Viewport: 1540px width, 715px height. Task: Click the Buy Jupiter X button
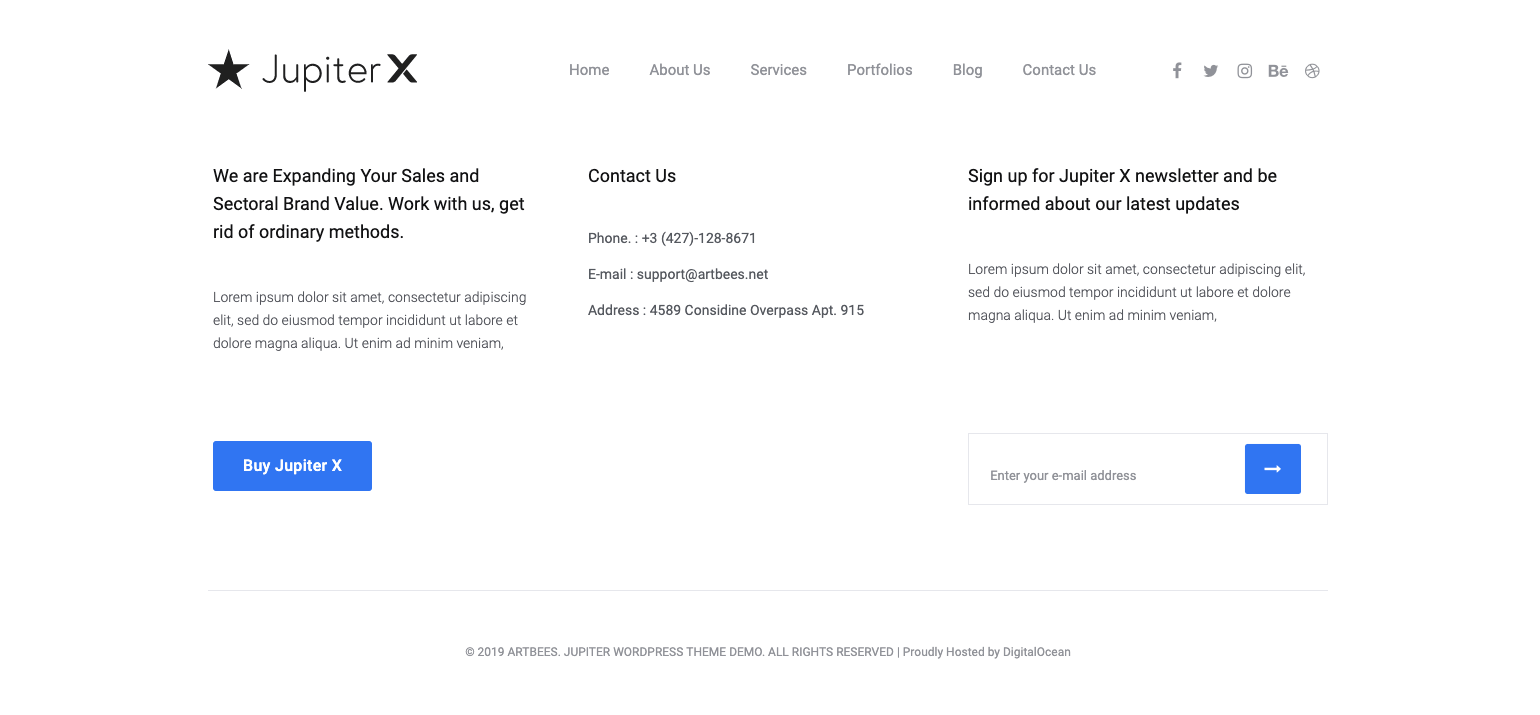[x=292, y=466]
